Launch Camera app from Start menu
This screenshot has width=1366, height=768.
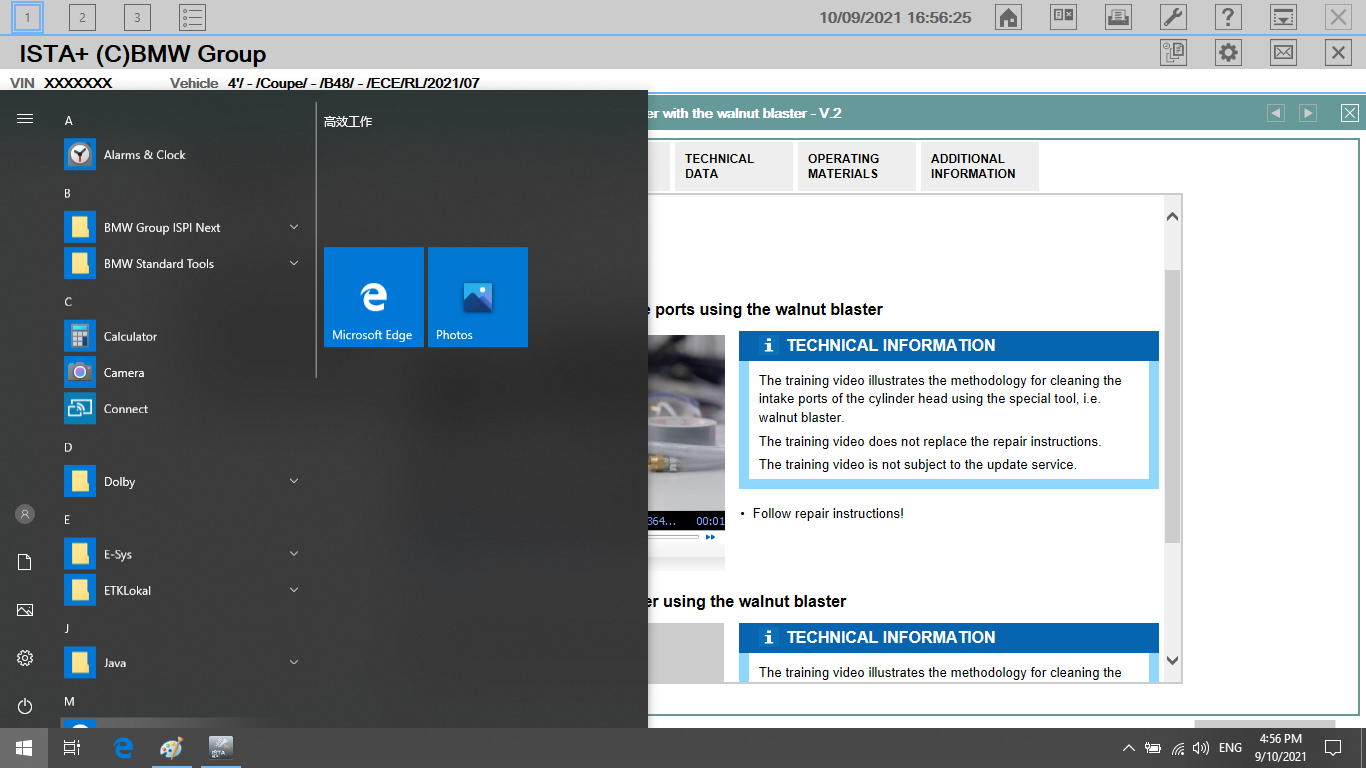(x=182, y=373)
